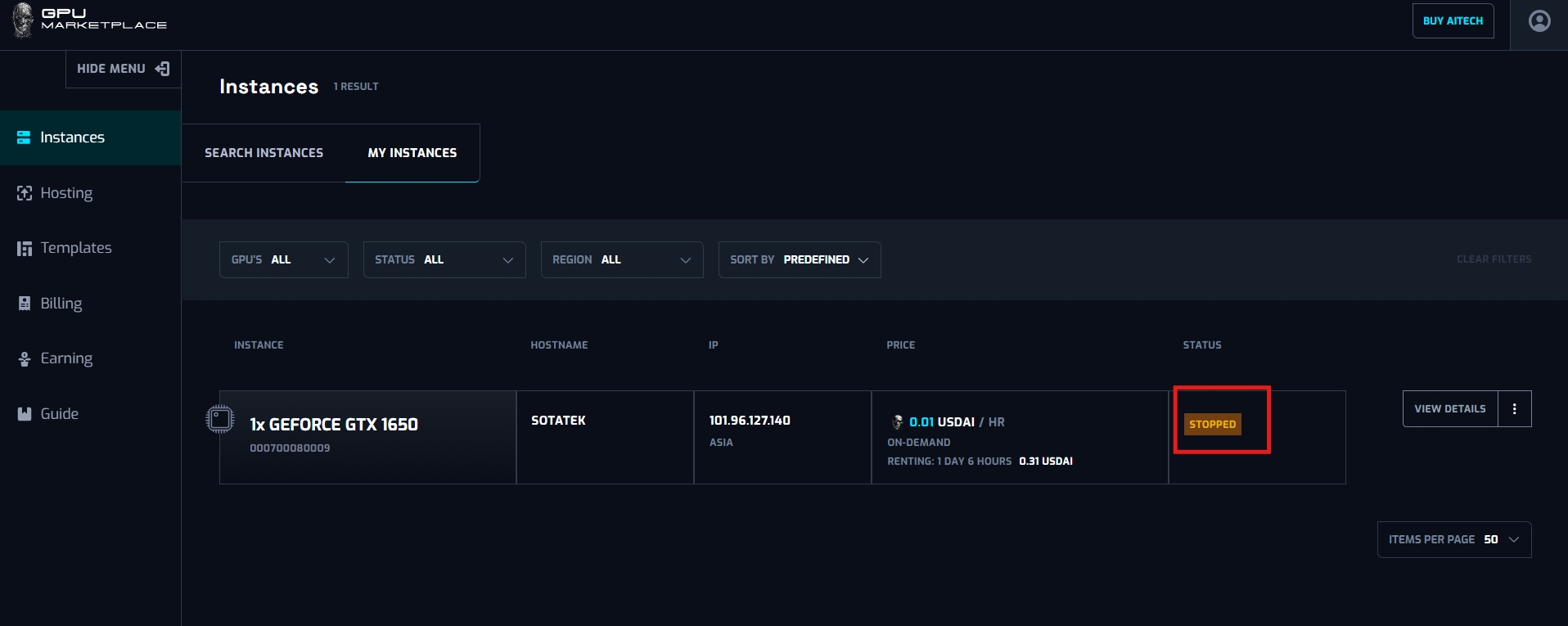Click the Billing sidebar icon
Screen dimensions: 1568x626
pos(25,304)
